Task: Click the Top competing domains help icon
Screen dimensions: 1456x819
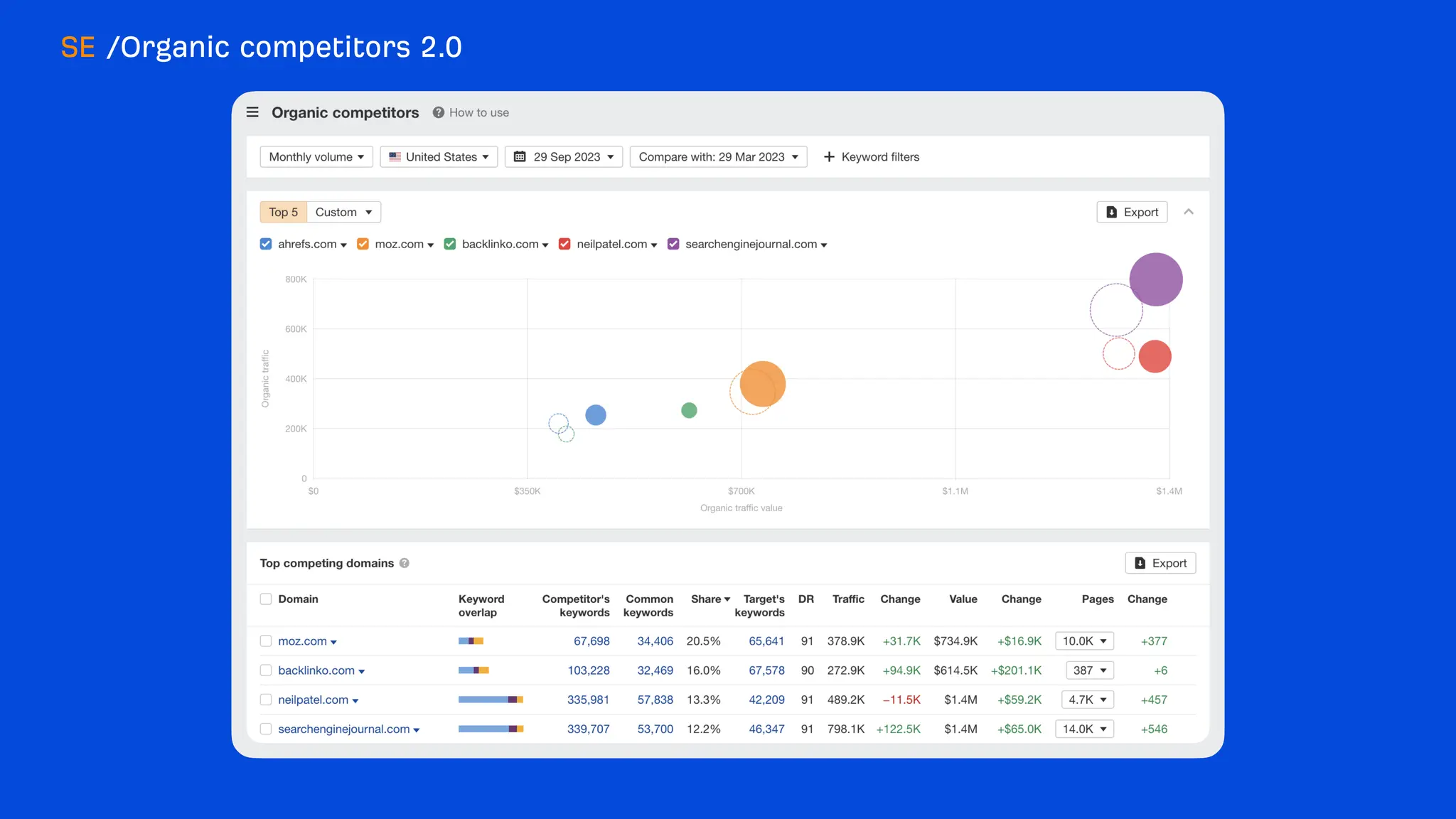Action: [x=404, y=563]
